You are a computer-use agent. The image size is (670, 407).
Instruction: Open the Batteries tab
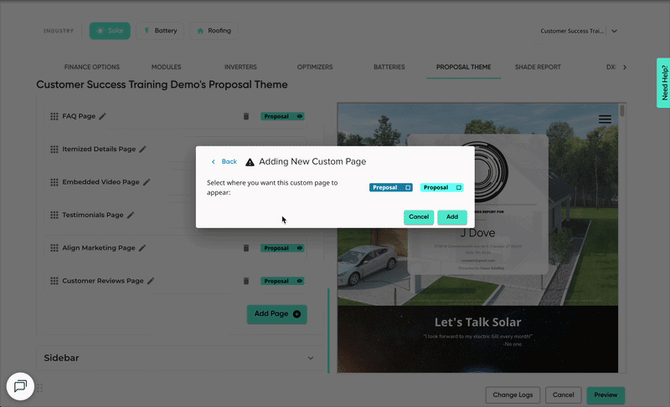389,67
